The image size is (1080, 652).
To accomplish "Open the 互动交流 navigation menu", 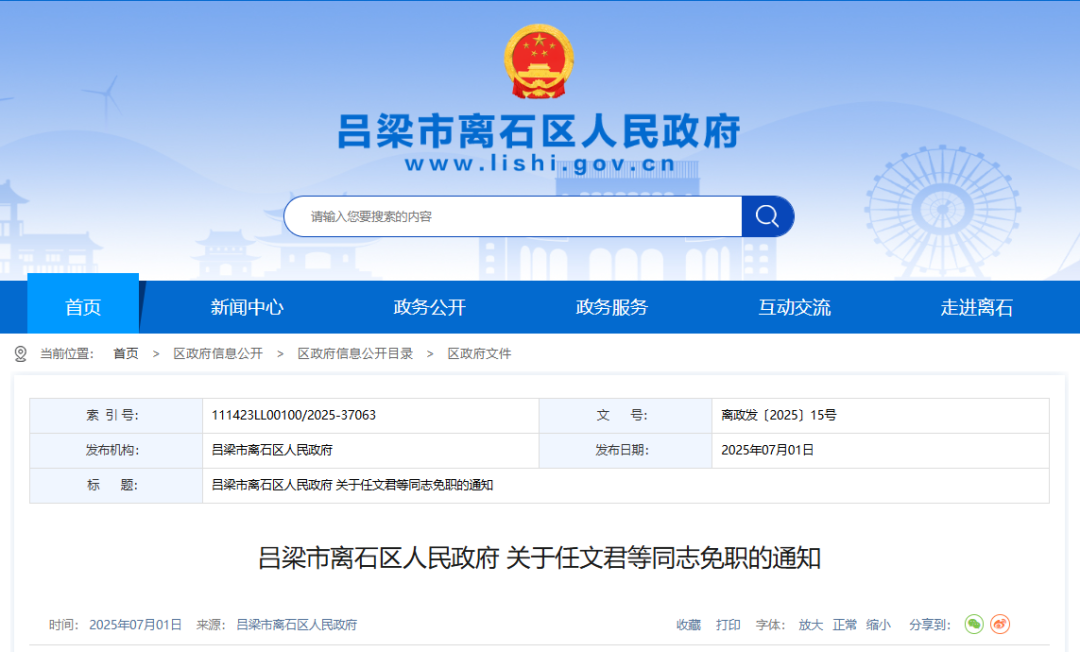I will (794, 307).
